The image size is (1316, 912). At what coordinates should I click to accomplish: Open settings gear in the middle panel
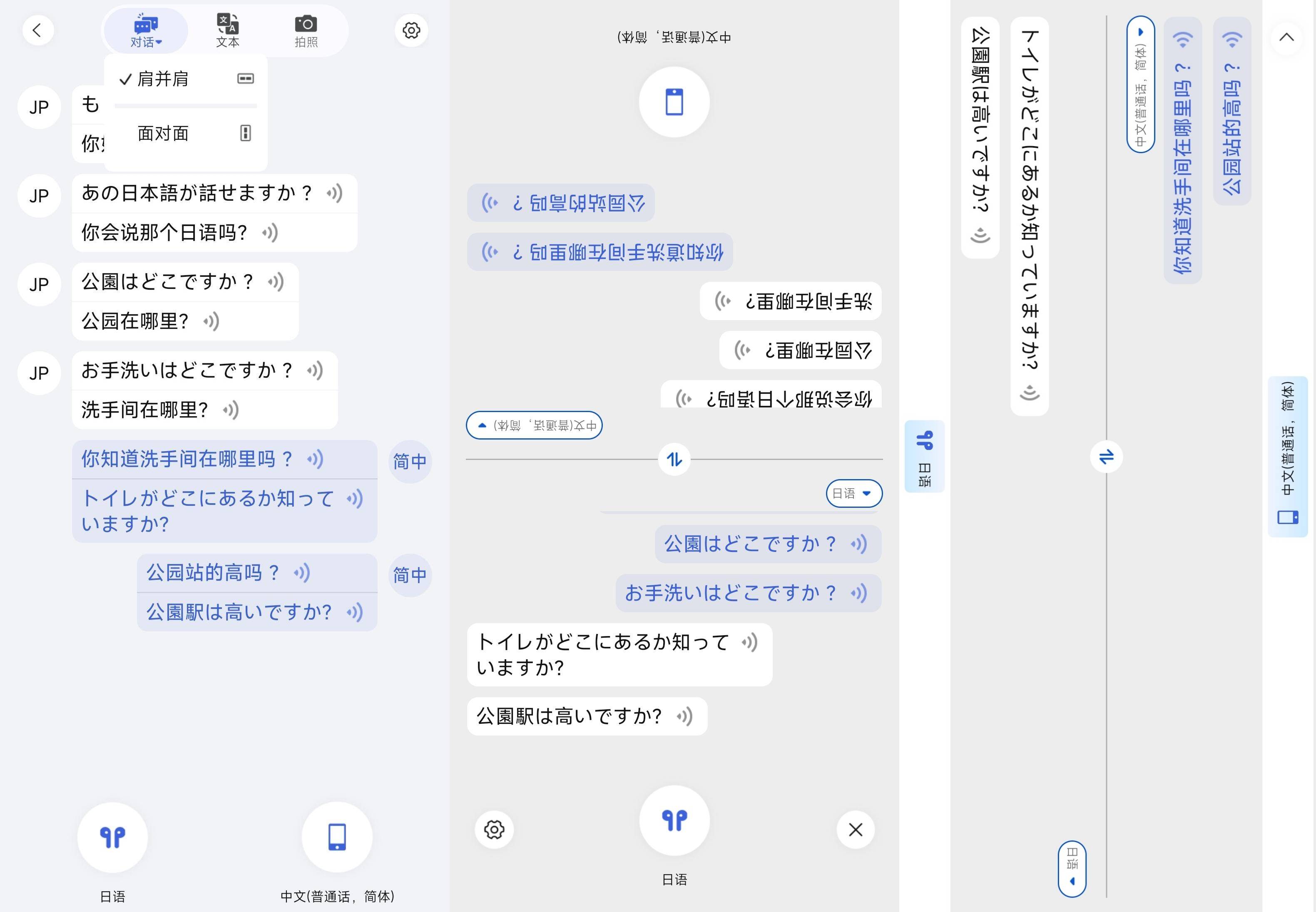coord(494,830)
